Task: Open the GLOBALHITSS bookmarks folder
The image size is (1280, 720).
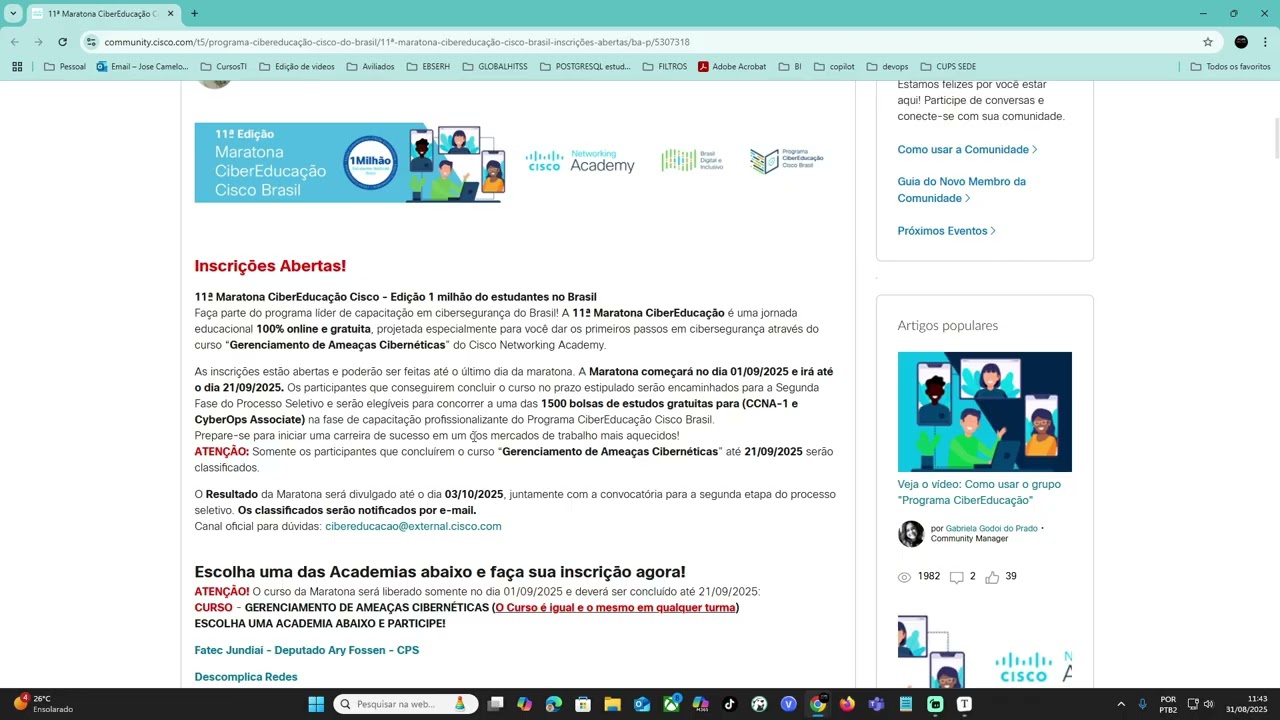Action: tap(494, 67)
